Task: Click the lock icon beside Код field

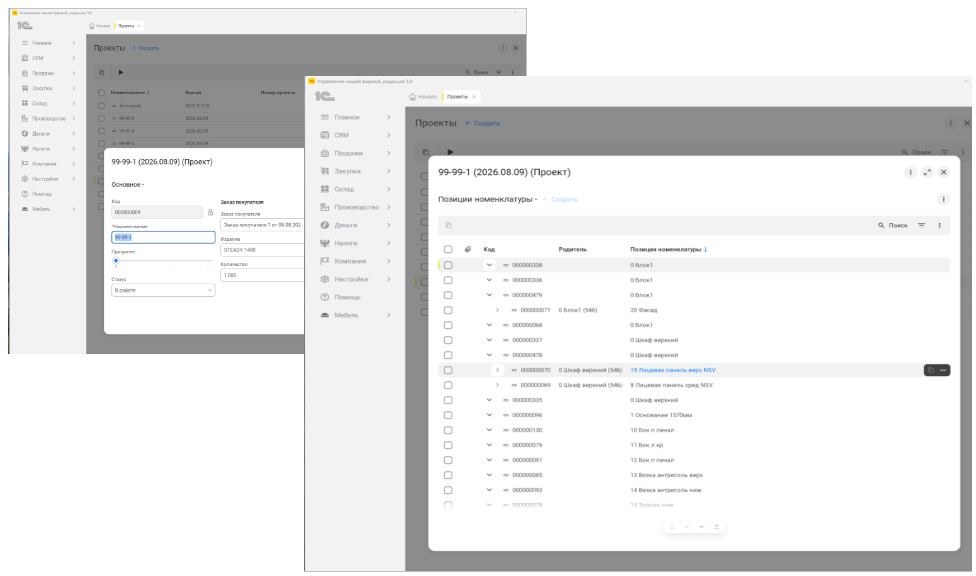Action: click(210, 212)
